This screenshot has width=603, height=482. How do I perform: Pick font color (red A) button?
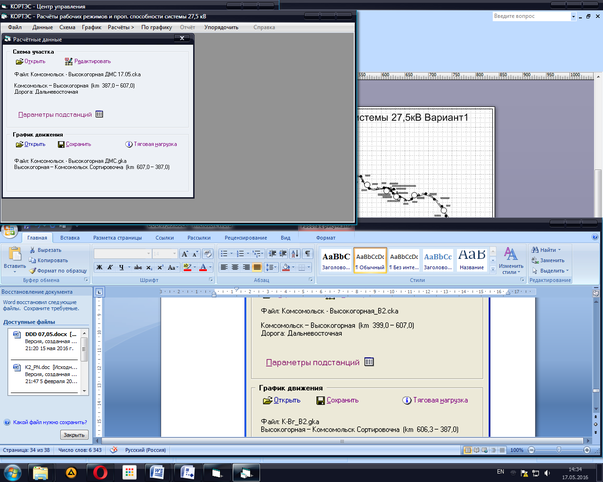pyautogui.click(x=203, y=267)
